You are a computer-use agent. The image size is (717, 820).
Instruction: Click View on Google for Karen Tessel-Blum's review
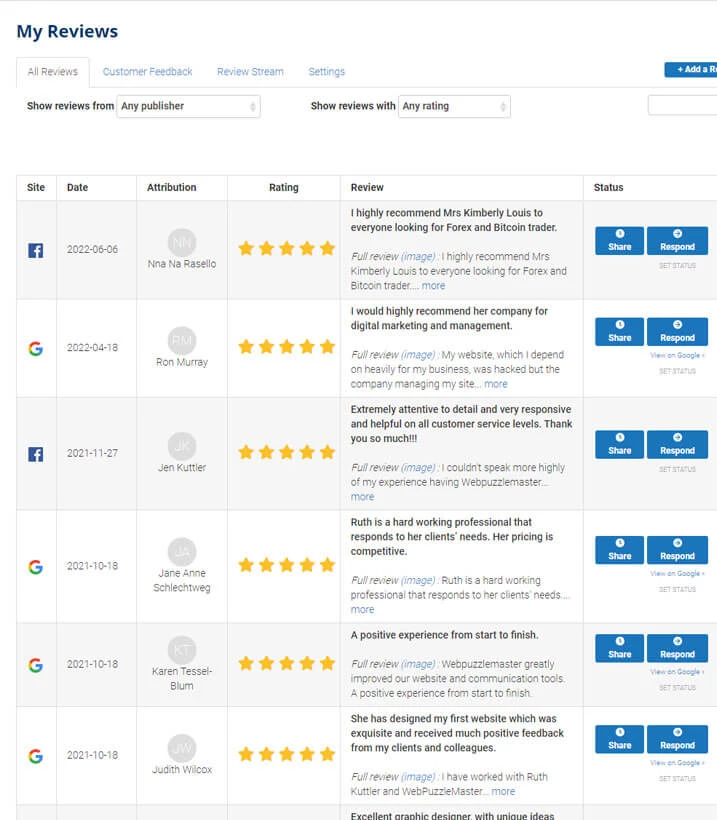click(677, 672)
